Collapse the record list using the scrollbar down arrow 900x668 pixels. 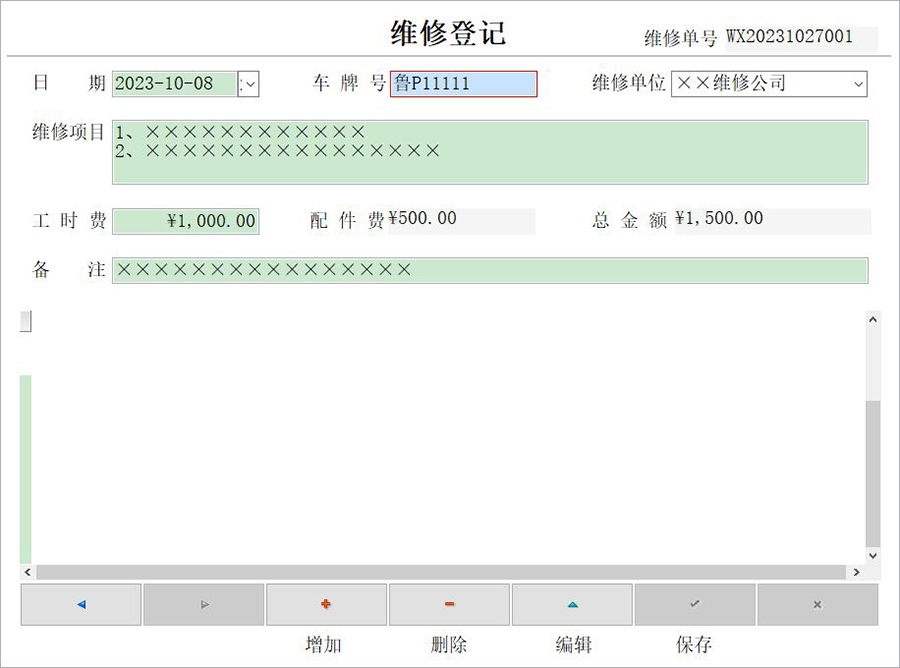point(872,557)
